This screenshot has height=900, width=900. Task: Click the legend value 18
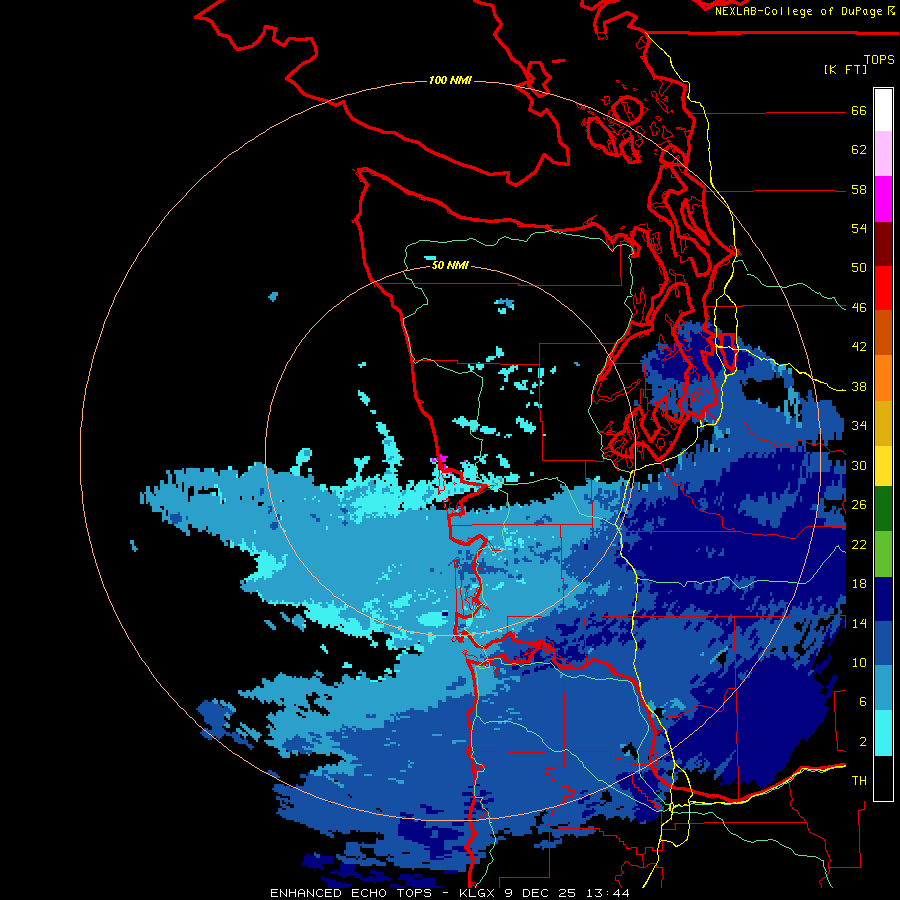pyautogui.click(x=859, y=584)
